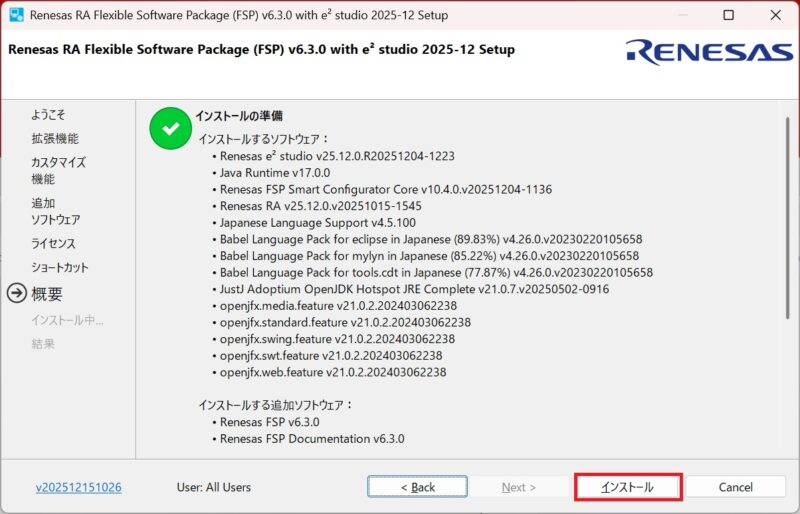The width and height of the screenshot is (800, 514).
Task: Click the Japanese Language Support v4.5.100 entry
Action: point(317,223)
